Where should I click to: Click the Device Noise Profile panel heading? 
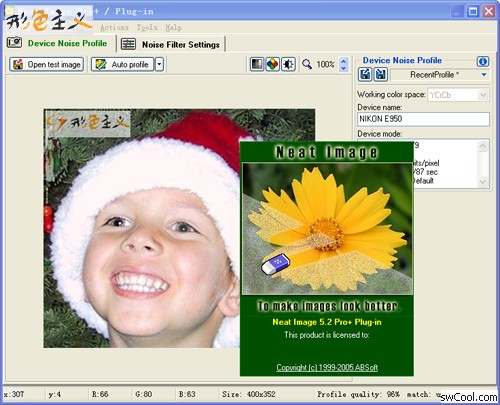tap(402, 60)
